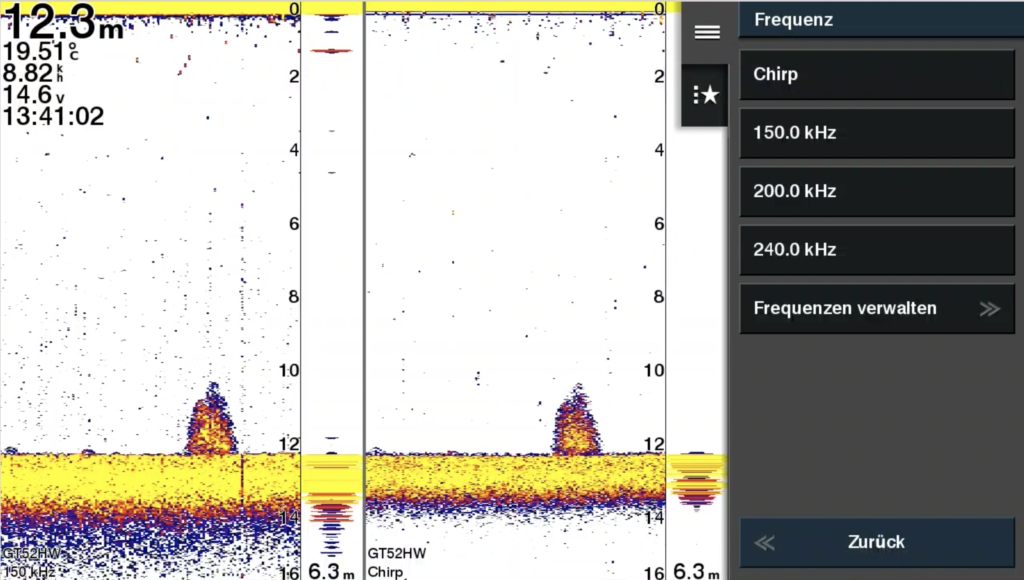This screenshot has width=1024, height=580.
Task: Tap the 12.3 m depth reading
Action: (64, 22)
